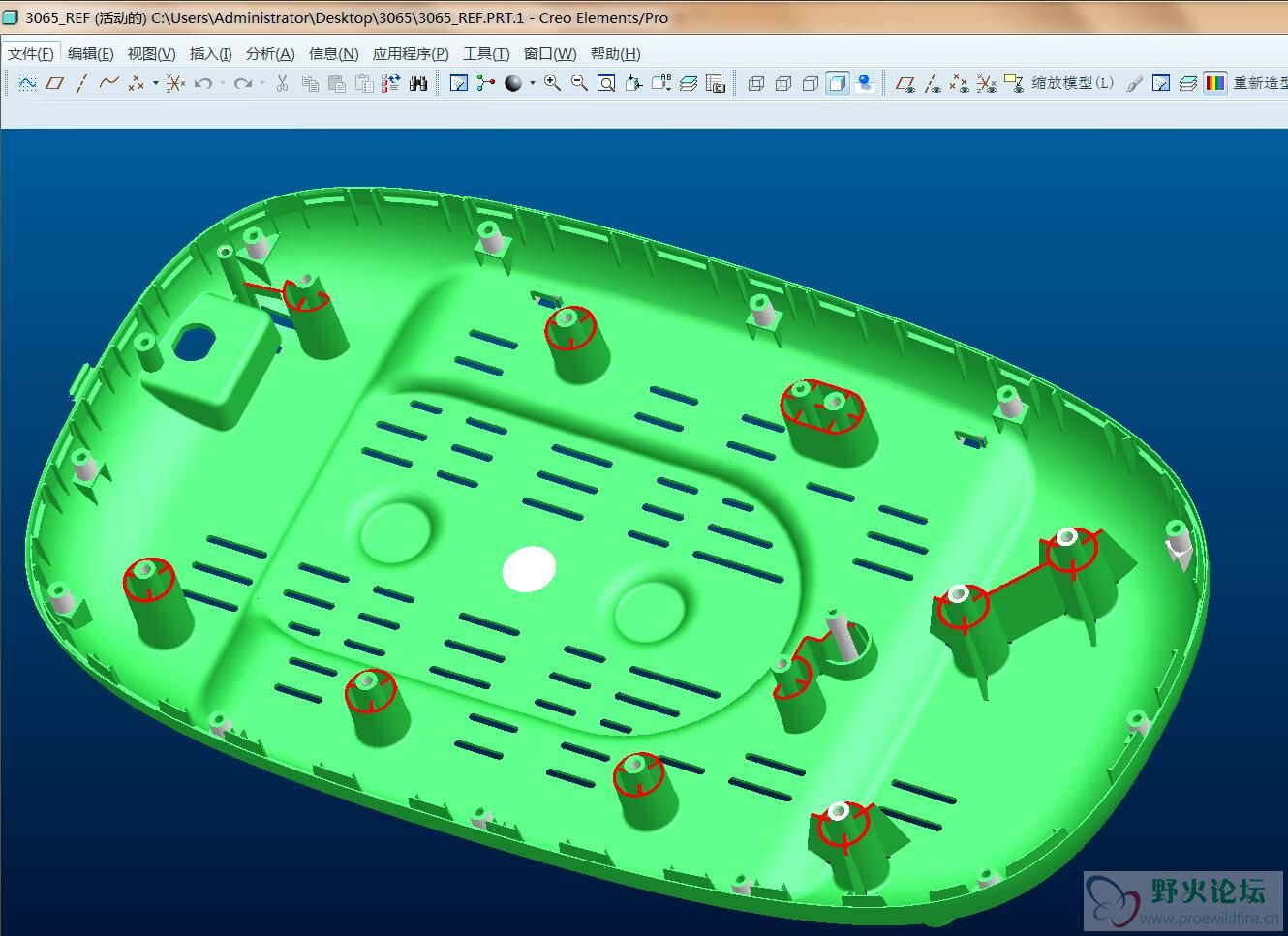The image size is (1288, 936).
Task: Redo the last action
Action: point(243,83)
